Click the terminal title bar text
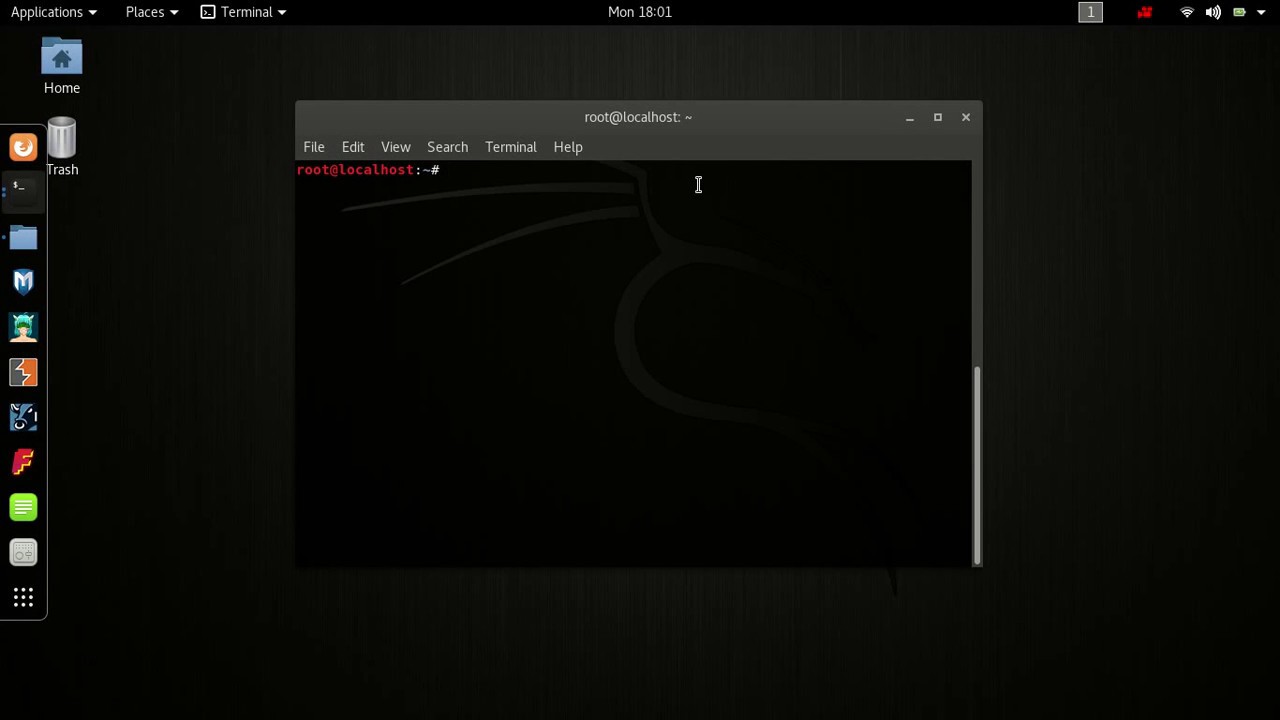The height and width of the screenshot is (720, 1280). tap(638, 117)
